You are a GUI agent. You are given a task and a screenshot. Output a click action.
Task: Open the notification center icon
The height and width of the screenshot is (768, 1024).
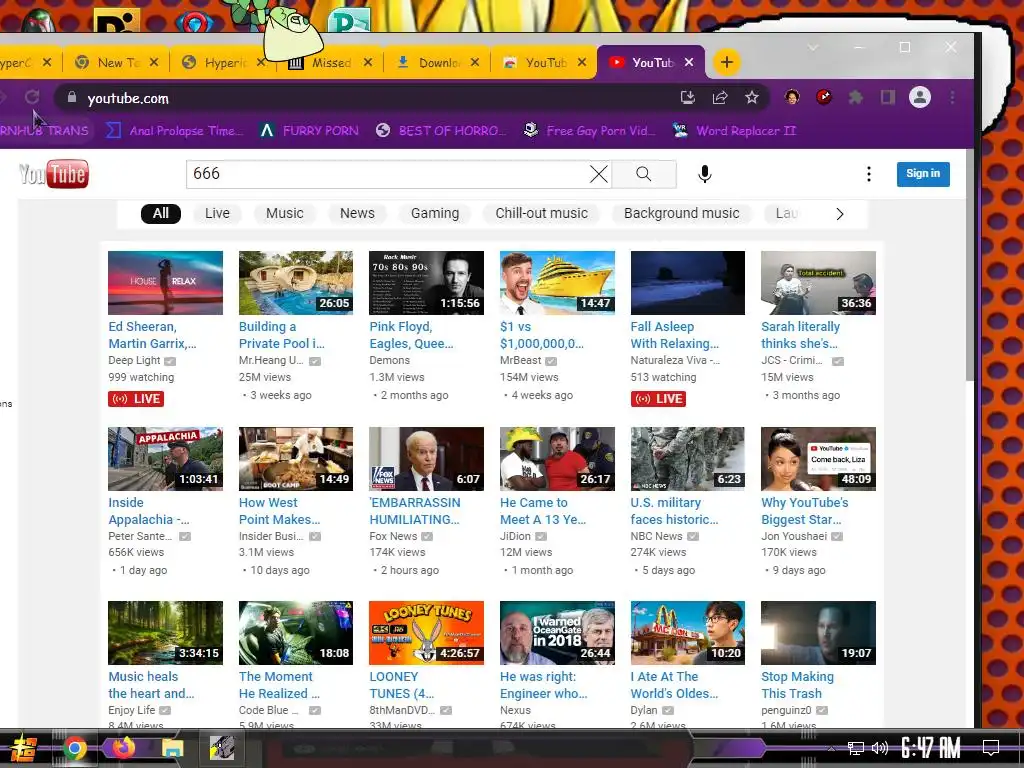pyautogui.click(x=991, y=747)
